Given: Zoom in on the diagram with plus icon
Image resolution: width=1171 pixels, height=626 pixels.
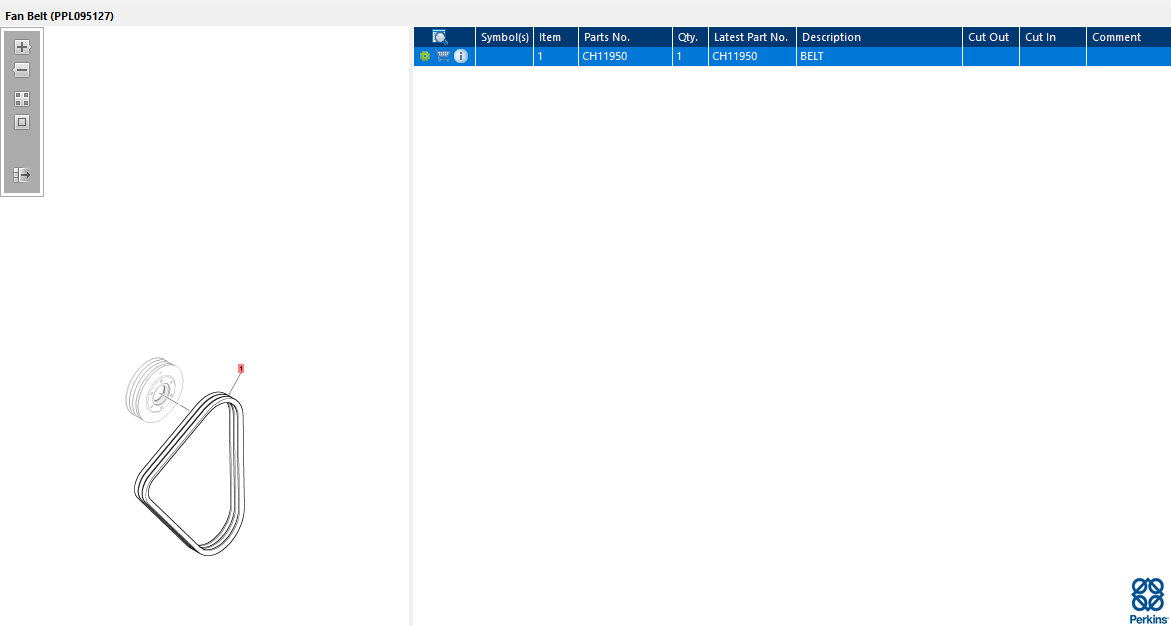Looking at the screenshot, I should [22, 47].
